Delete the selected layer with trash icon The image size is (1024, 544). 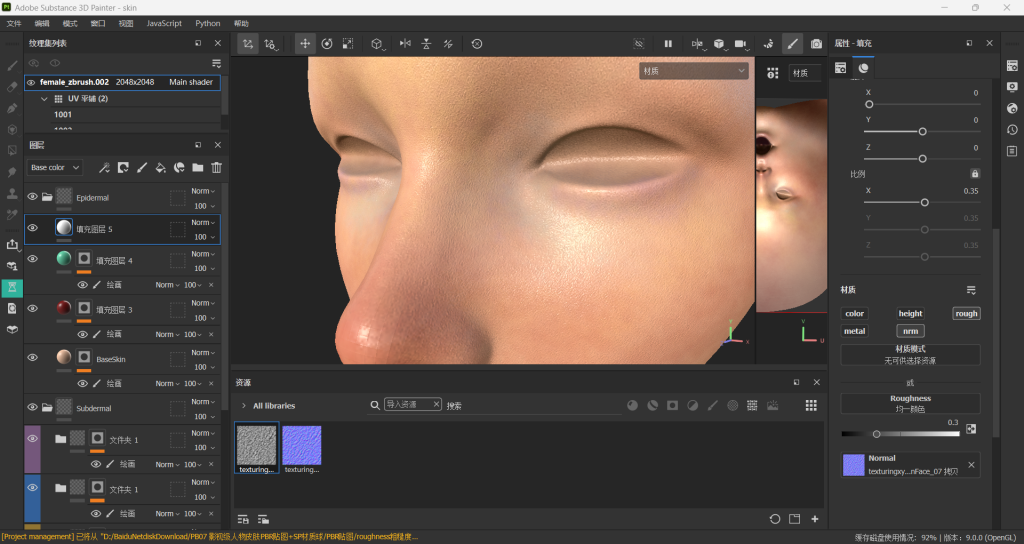[x=216, y=168]
